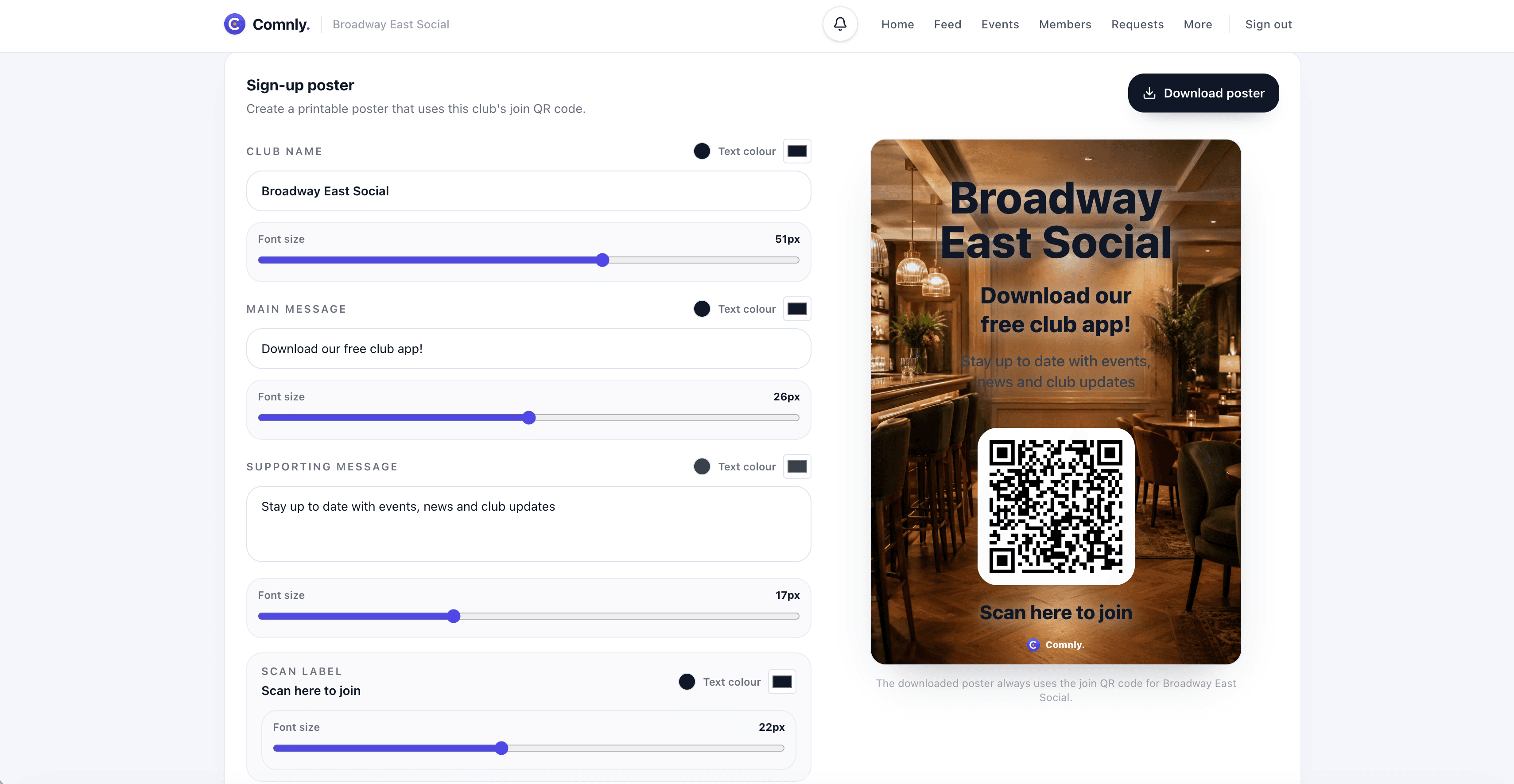Screen dimensions: 1514x784
Task: Click the Scan Label font size slider handle
Action: tap(501, 748)
